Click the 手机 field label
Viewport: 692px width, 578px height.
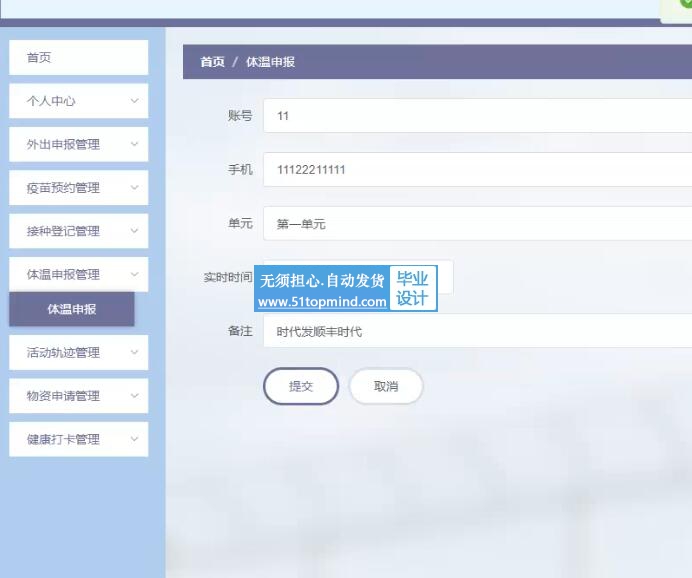point(240,169)
